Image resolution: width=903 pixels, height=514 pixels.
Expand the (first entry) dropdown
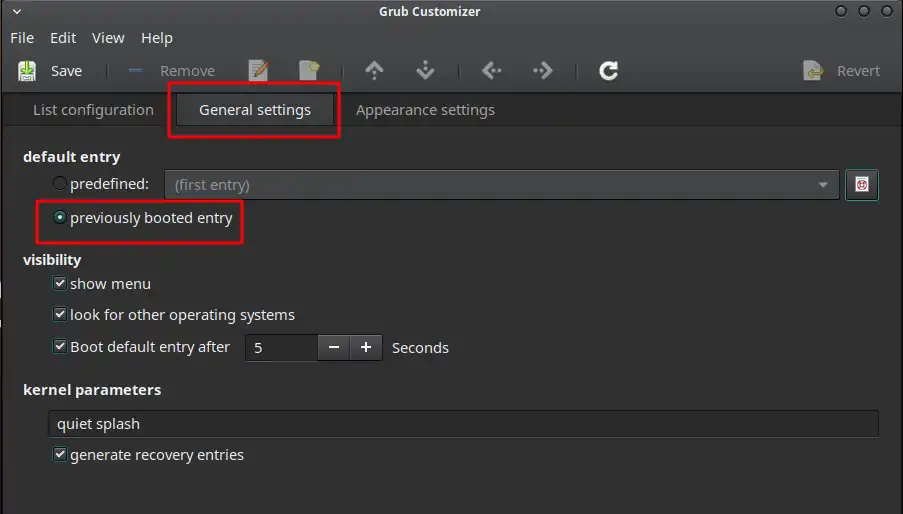[x=501, y=185]
